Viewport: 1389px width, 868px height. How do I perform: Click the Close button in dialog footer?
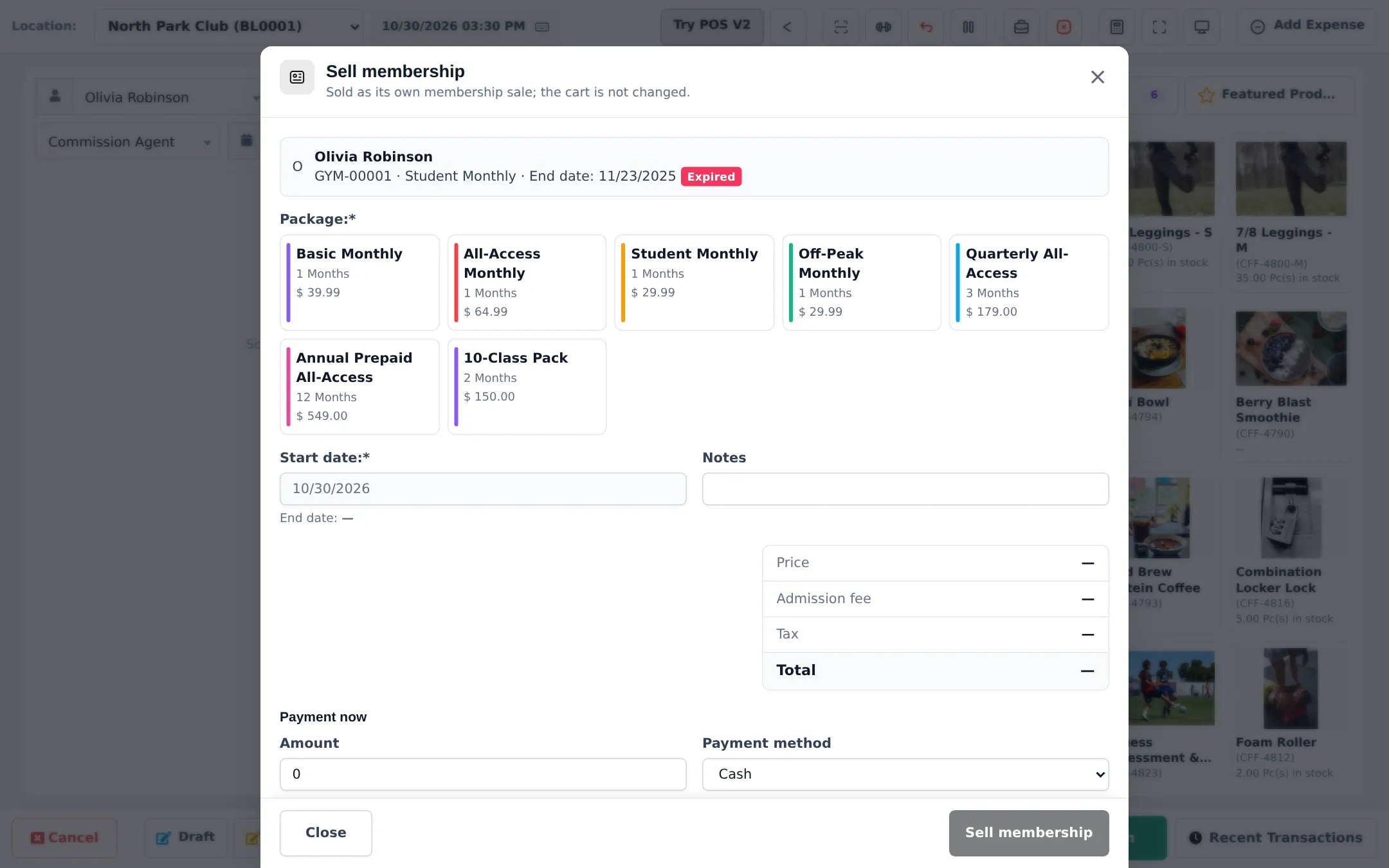pyautogui.click(x=325, y=833)
